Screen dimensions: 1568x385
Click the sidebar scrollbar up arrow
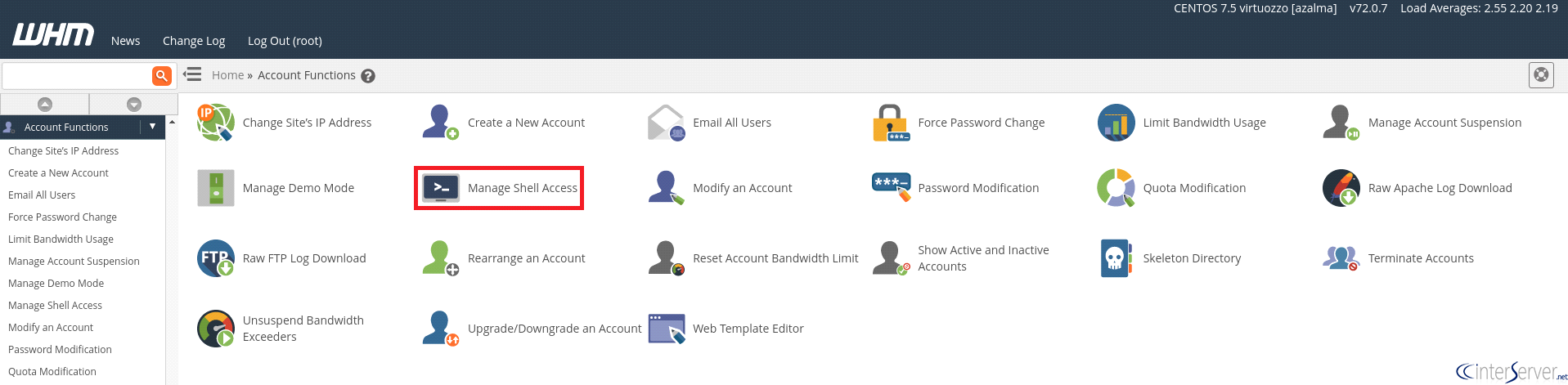pyautogui.click(x=172, y=122)
